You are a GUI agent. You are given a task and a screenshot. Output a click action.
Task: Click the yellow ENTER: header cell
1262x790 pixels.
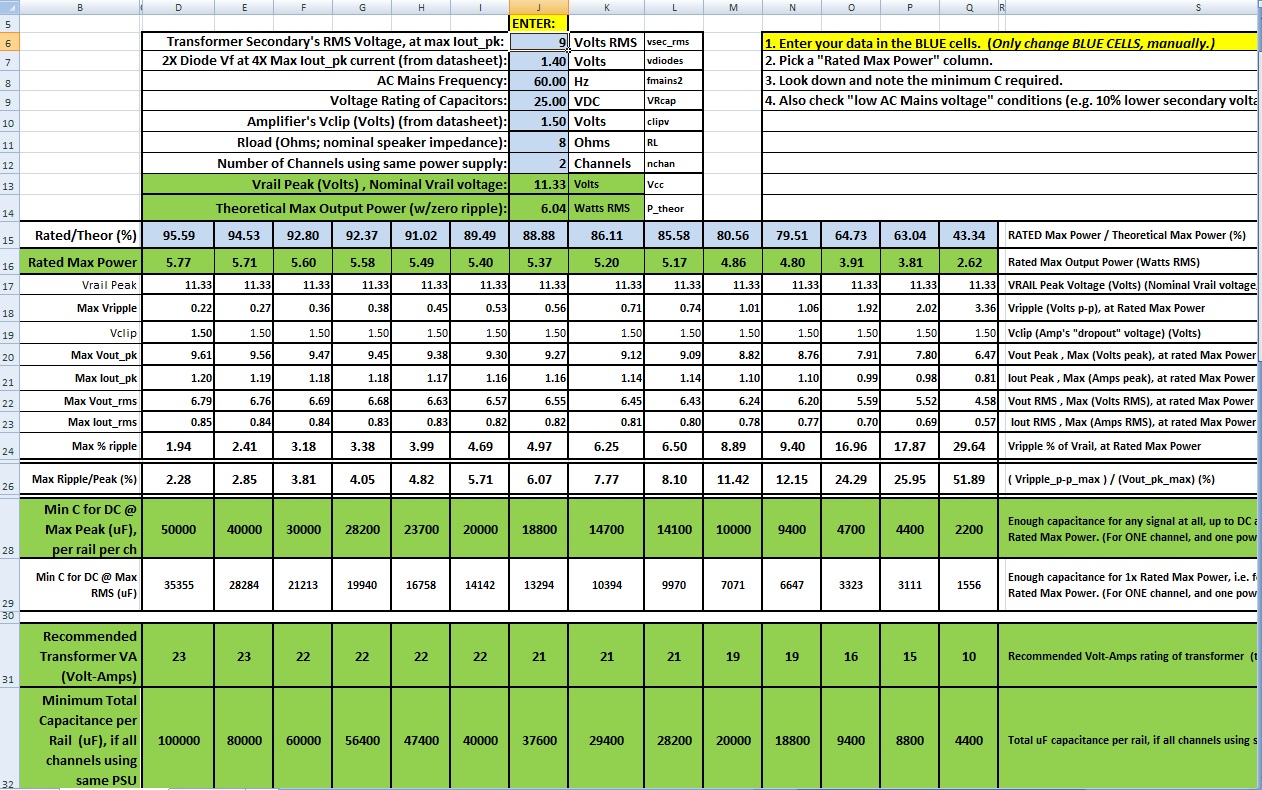[x=539, y=22]
